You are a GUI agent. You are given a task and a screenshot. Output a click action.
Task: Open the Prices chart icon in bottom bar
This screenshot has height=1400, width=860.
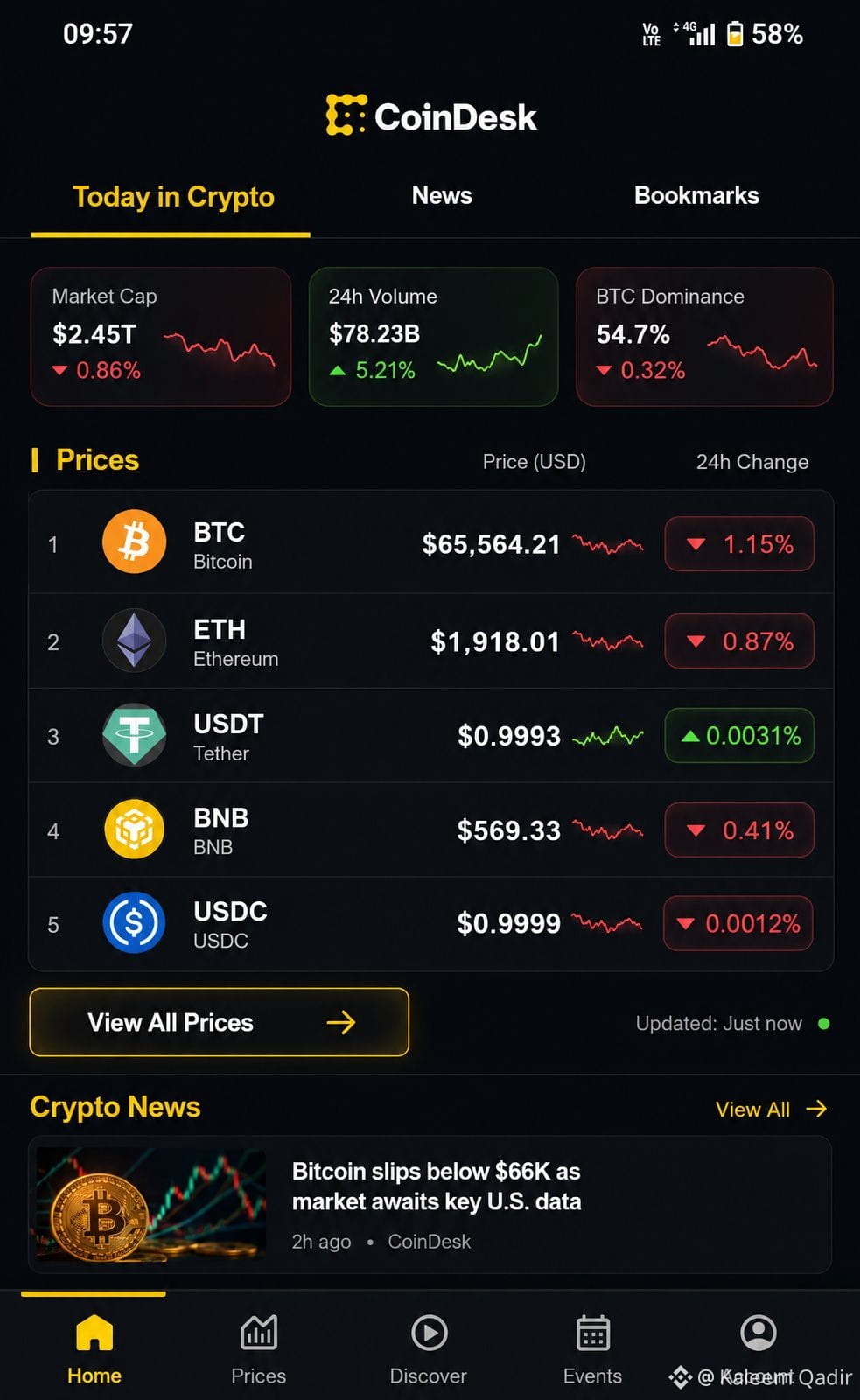pyautogui.click(x=259, y=1333)
